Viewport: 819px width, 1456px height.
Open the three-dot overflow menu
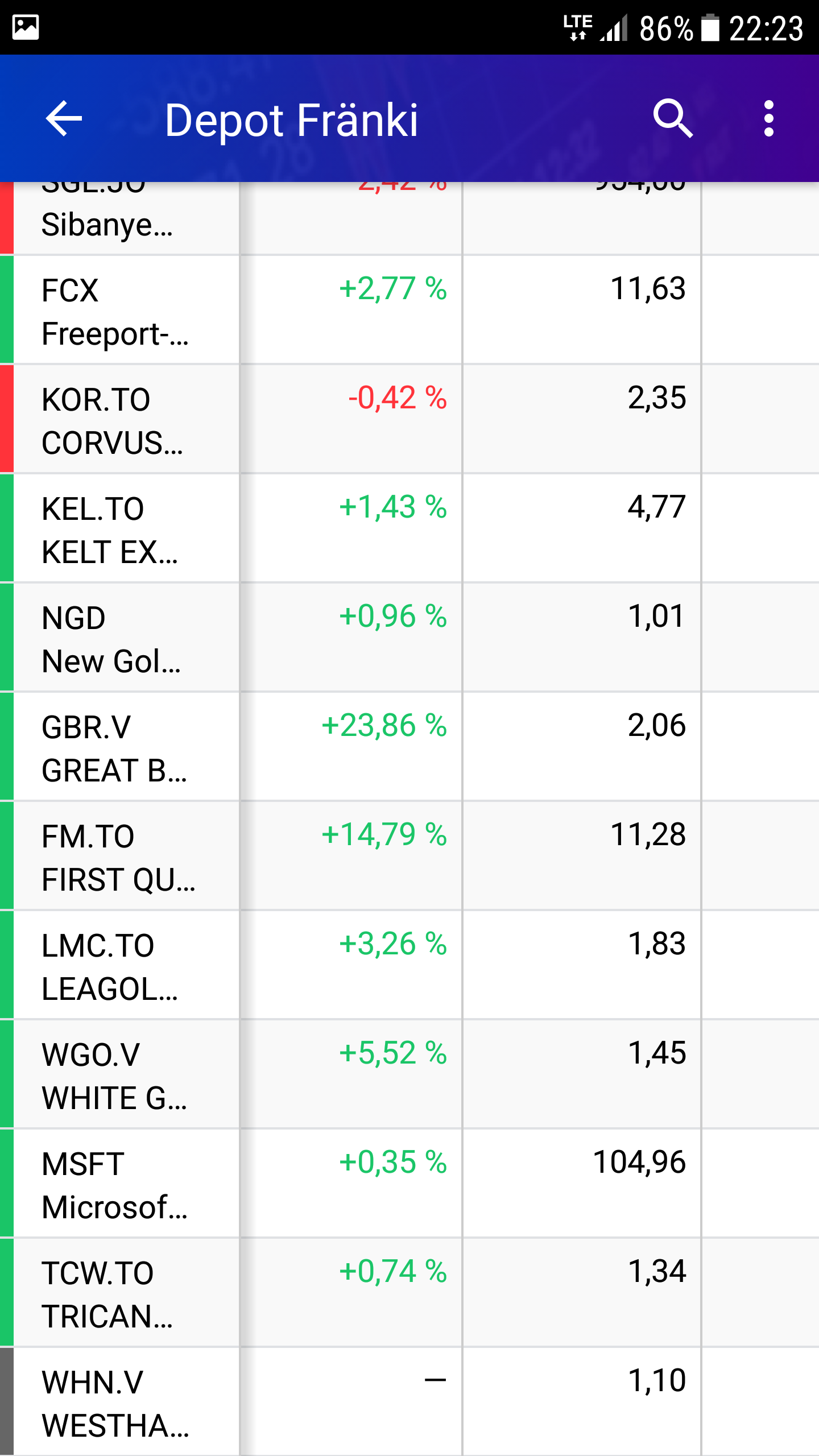pyautogui.click(x=768, y=119)
